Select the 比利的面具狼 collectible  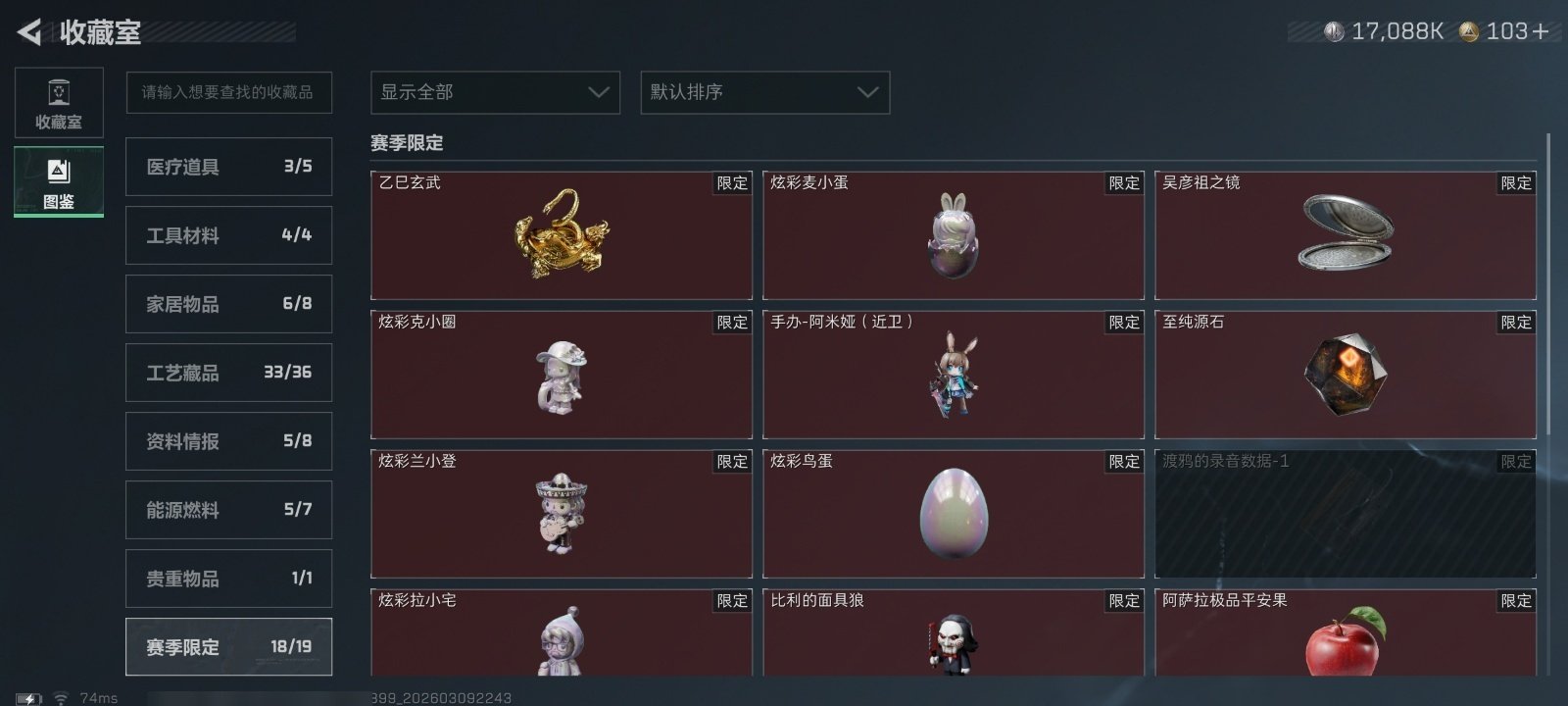954,632
